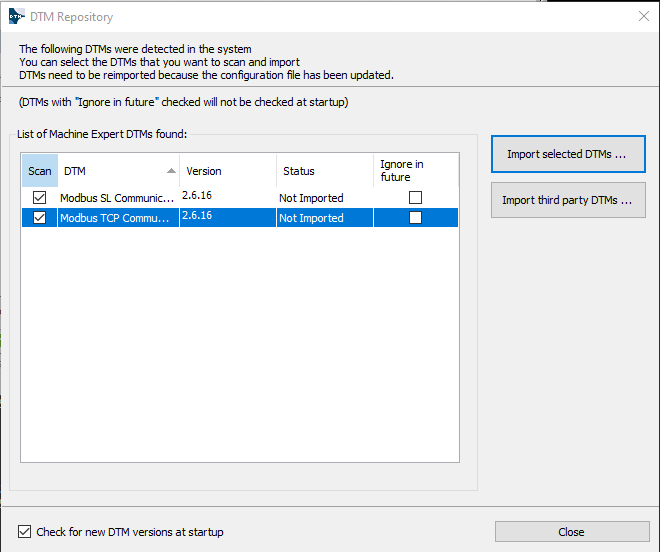Sort by the Scan column header

pyautogui.click(x=40, y=171)
